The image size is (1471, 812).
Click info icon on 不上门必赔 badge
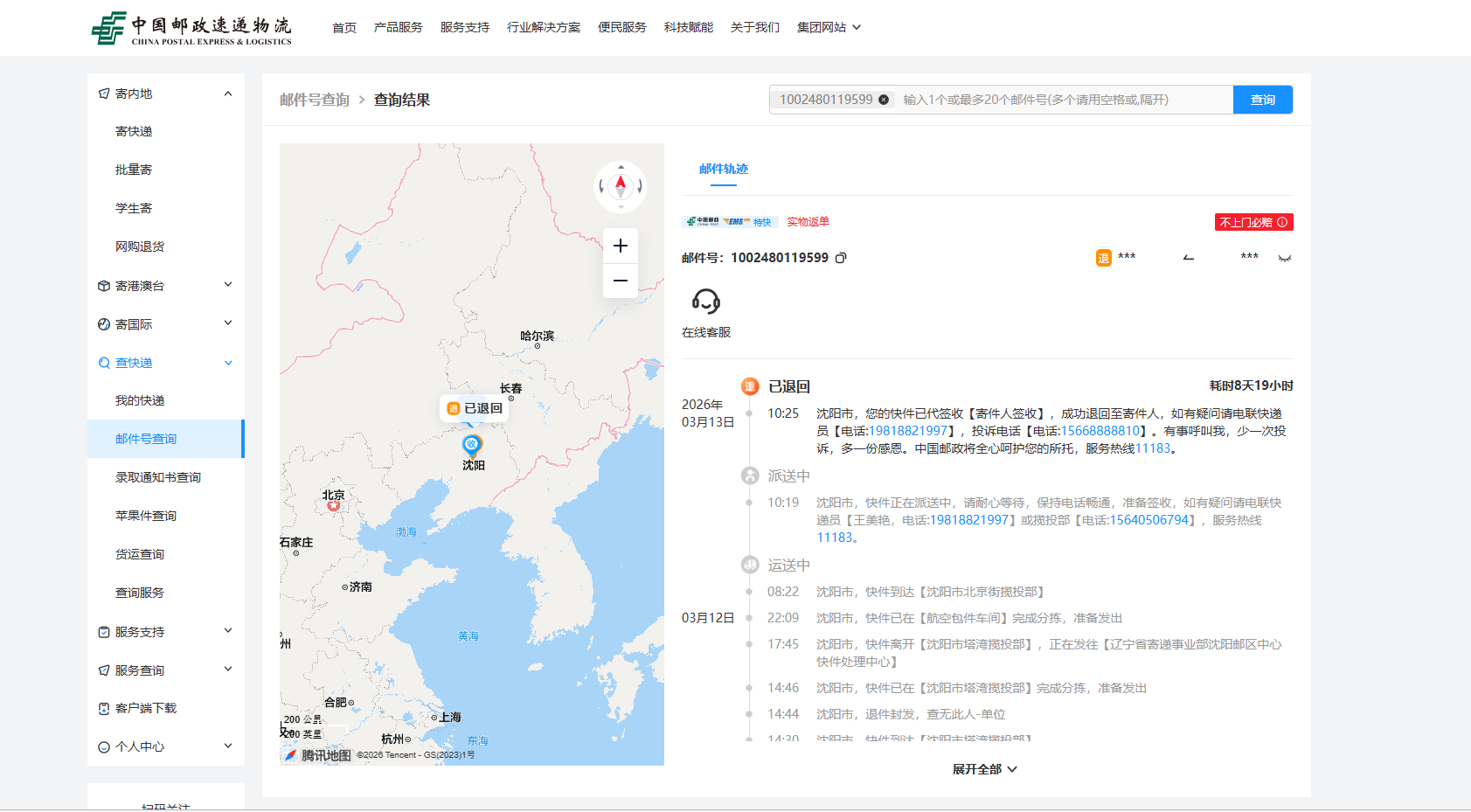coord(1282,222)
